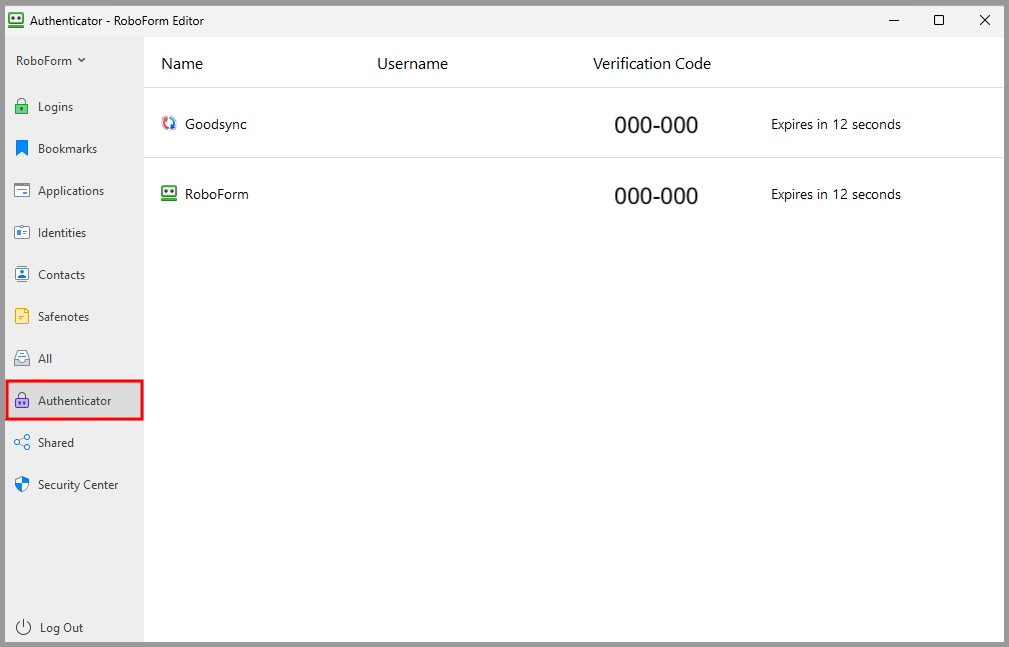The width and height of the screenshot is (1009, 647).
Task: Click the Identities card icon
Action: pos(22,232)
